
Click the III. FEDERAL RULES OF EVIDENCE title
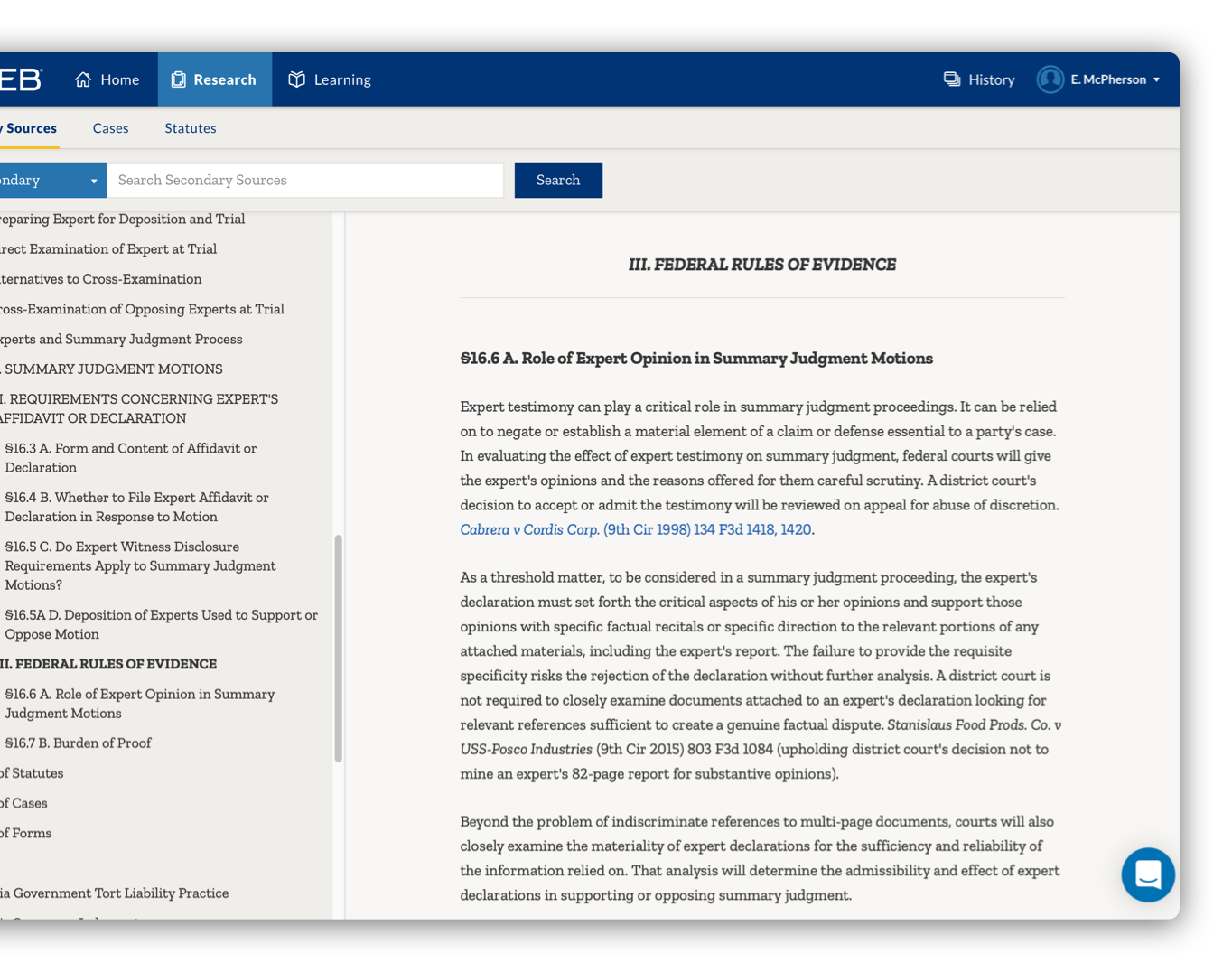click(762, 265)
